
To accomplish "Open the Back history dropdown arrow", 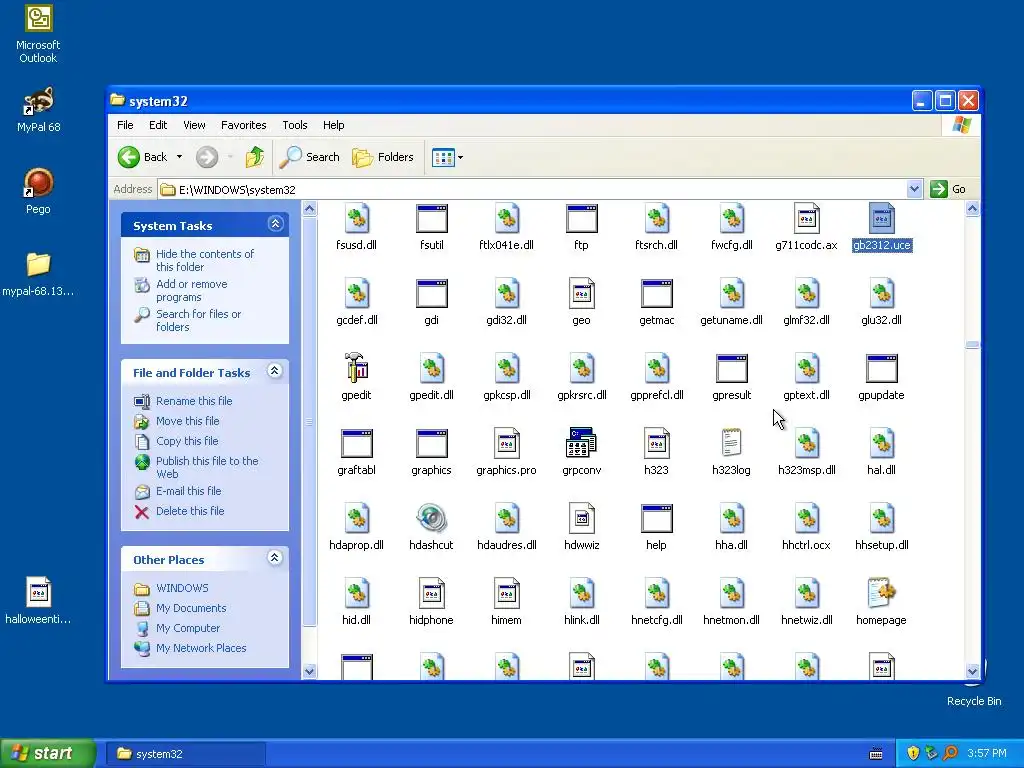I will (179, 157).
